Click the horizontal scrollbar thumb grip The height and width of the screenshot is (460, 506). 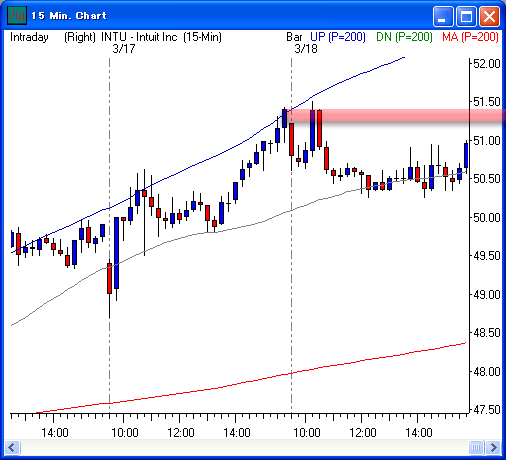click(476, 447)
